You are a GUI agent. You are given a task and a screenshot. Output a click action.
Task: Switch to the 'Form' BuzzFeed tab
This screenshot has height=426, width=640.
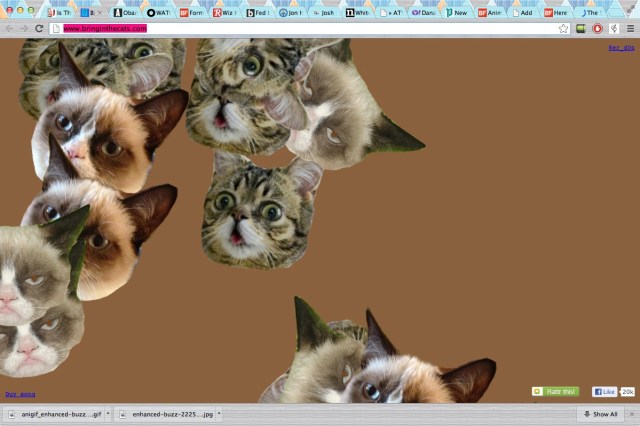coord(192,13)
